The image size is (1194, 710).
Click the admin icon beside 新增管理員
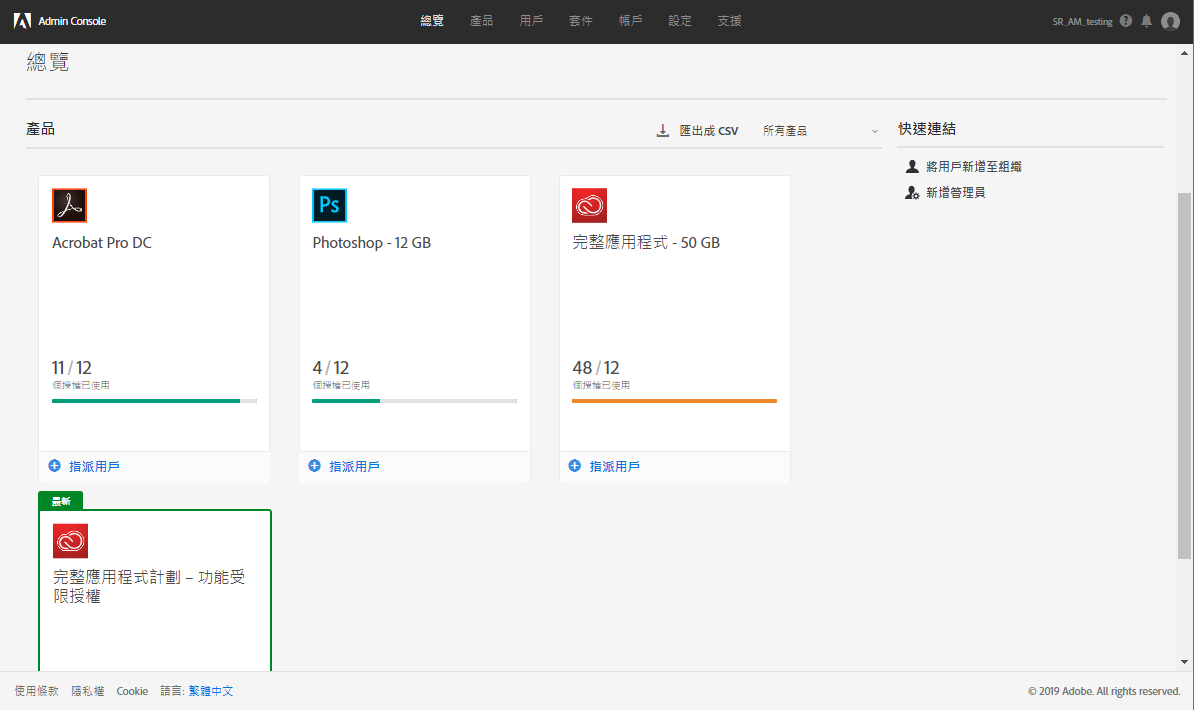[x=911, y=192]
